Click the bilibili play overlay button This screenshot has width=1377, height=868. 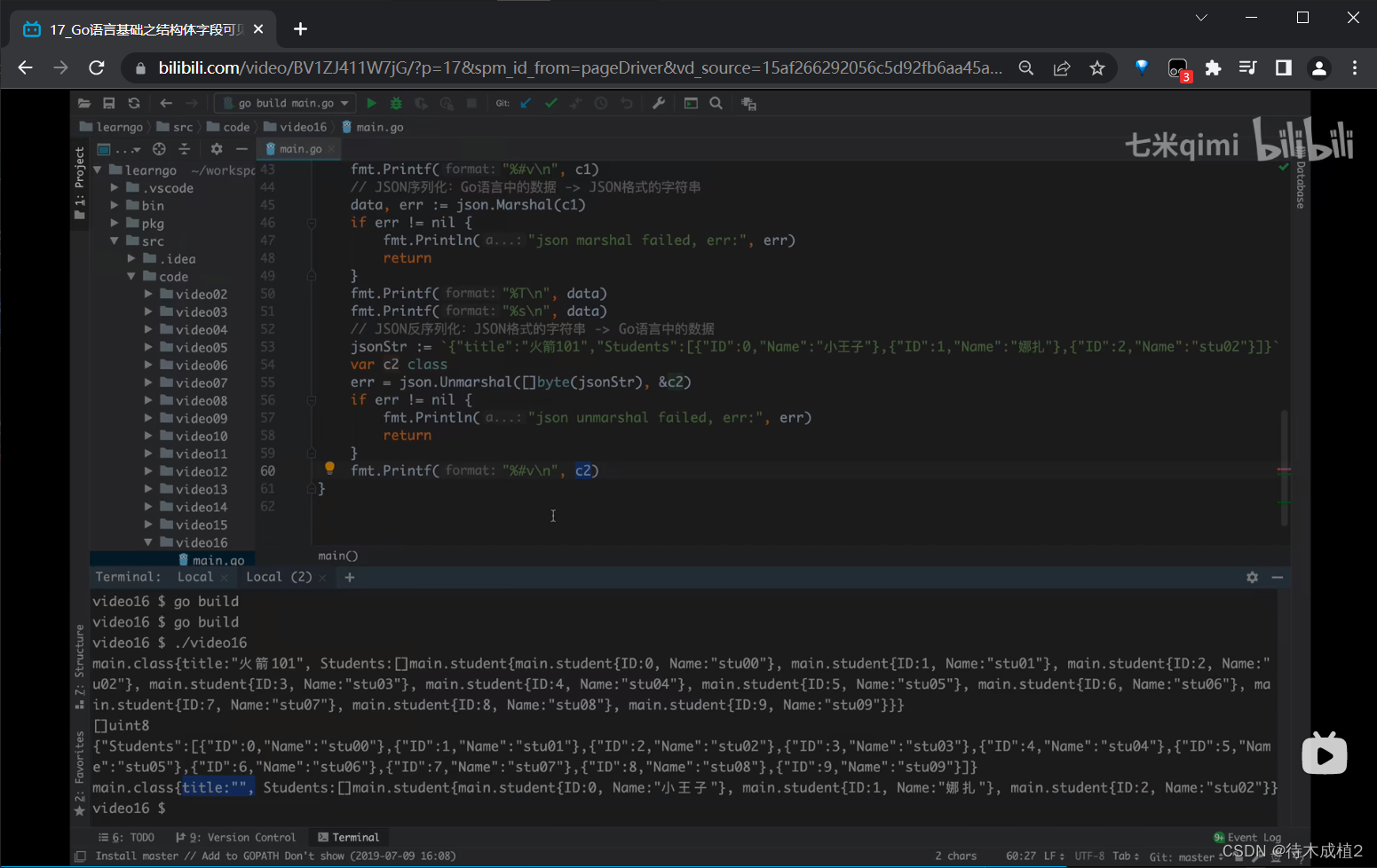pos(1324,754)
